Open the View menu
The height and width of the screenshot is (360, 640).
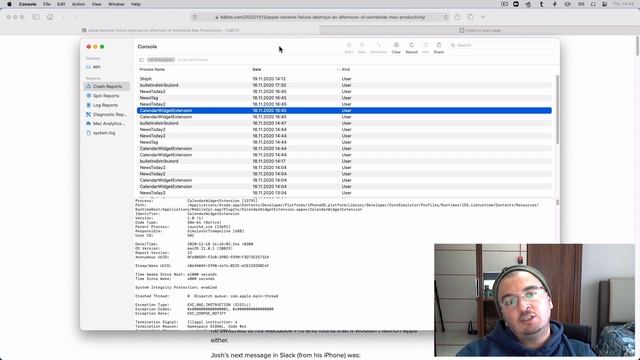point(96,4)
